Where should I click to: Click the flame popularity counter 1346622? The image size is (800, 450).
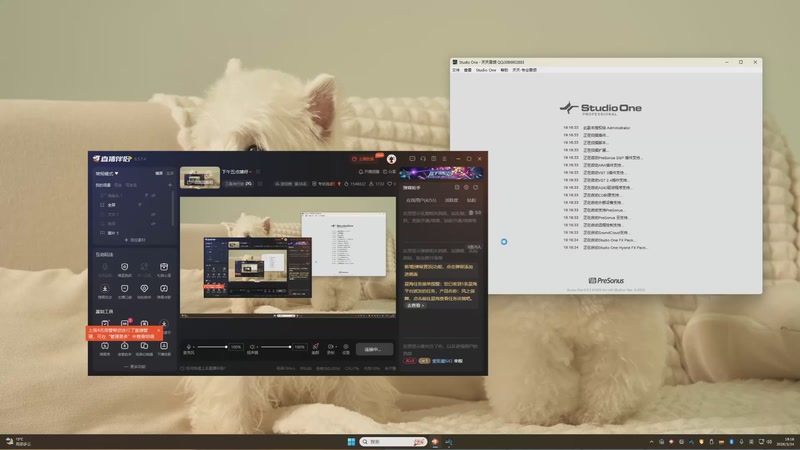355,184
